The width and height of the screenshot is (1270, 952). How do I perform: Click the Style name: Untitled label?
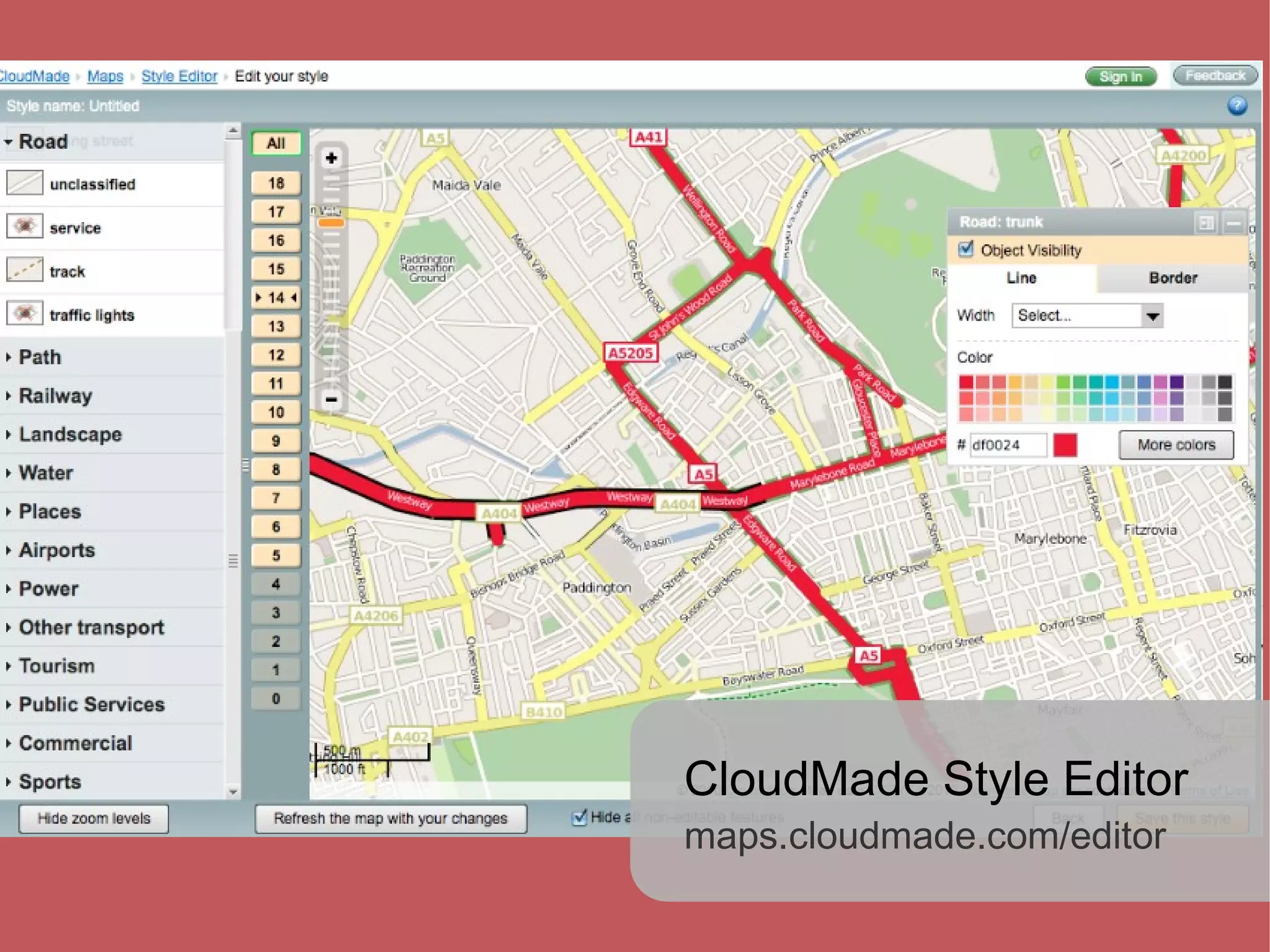73,106
